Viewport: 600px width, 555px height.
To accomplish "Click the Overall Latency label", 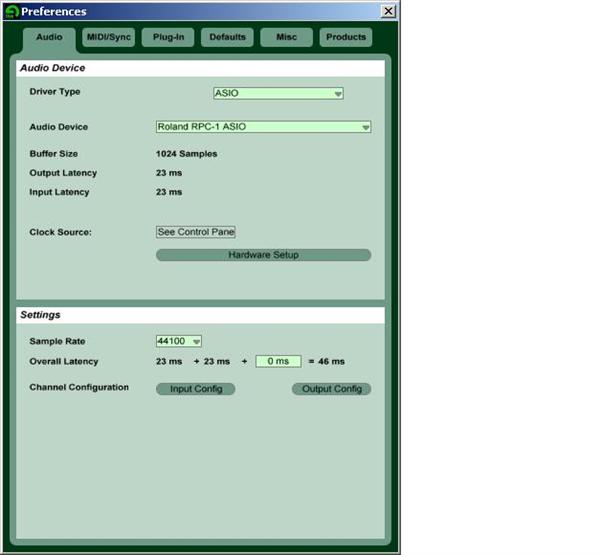I will click(64, 362).
